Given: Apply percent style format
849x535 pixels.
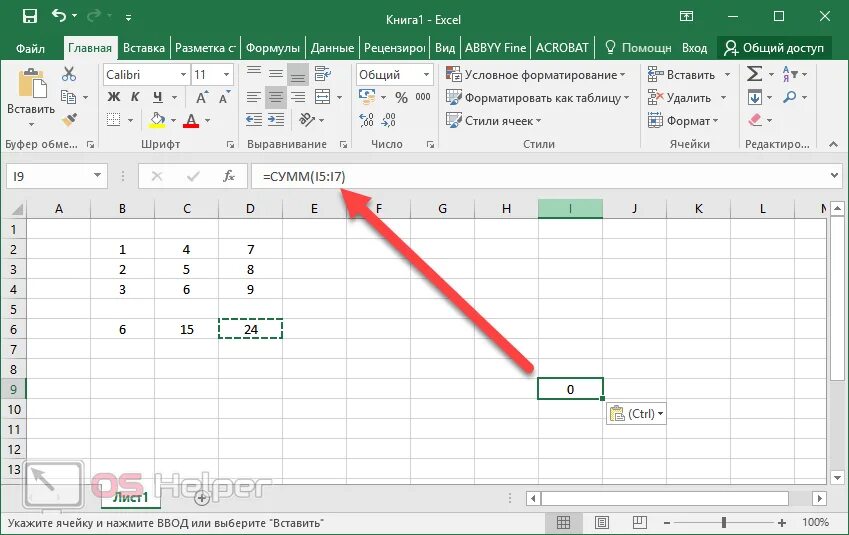Looking at the screenshot, I should tap(401, 97).
